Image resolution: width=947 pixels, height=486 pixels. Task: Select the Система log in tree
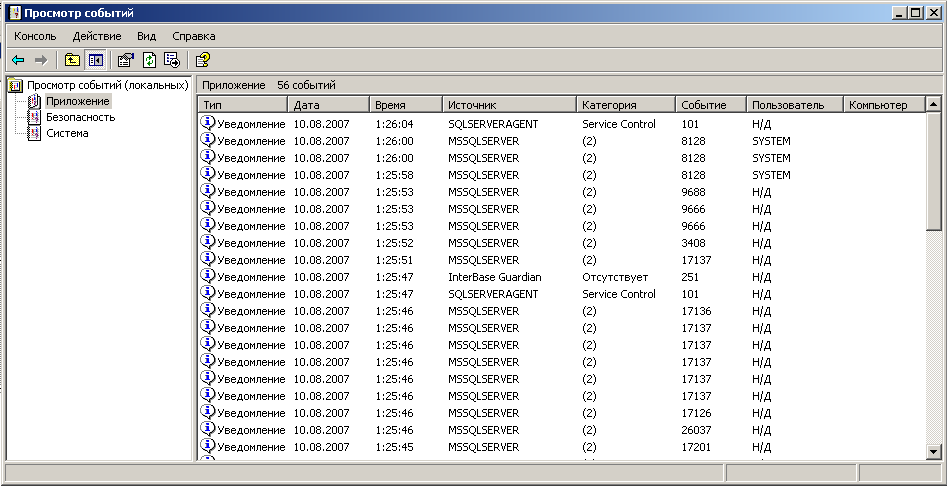pos(66,133)
